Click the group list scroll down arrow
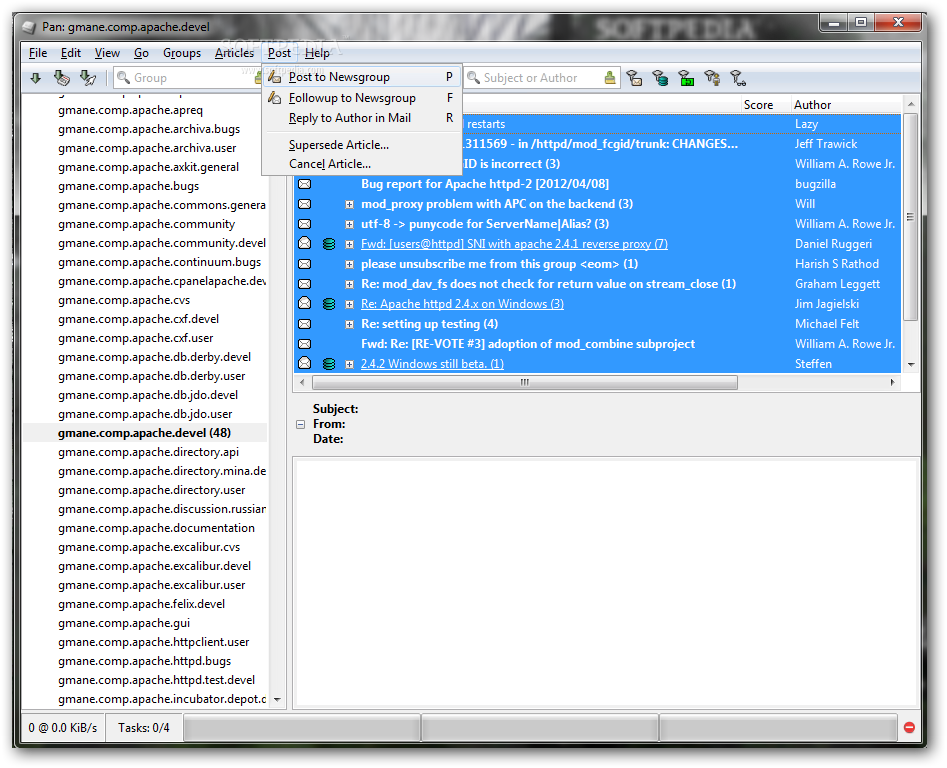Screen dimensions: 947x768 [x=277, y=700]
